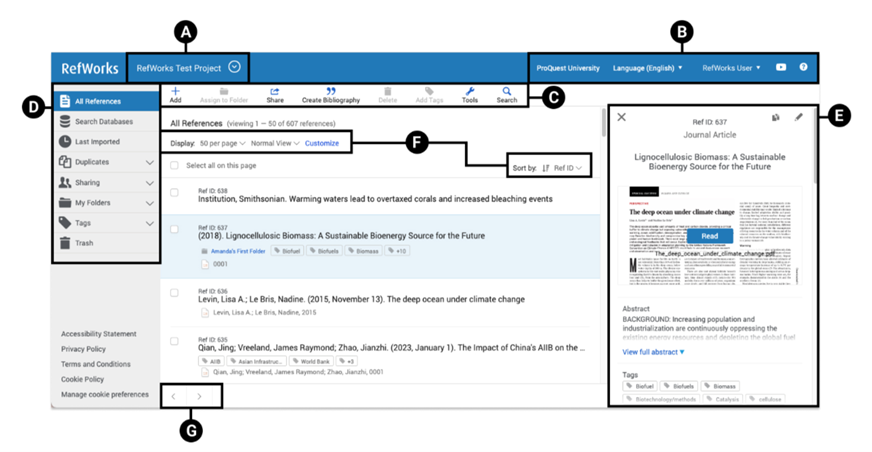The height and width of the screenshot is (452, 872).
Task: Click the RefWorks logo
Action: (x=90, y=68)
